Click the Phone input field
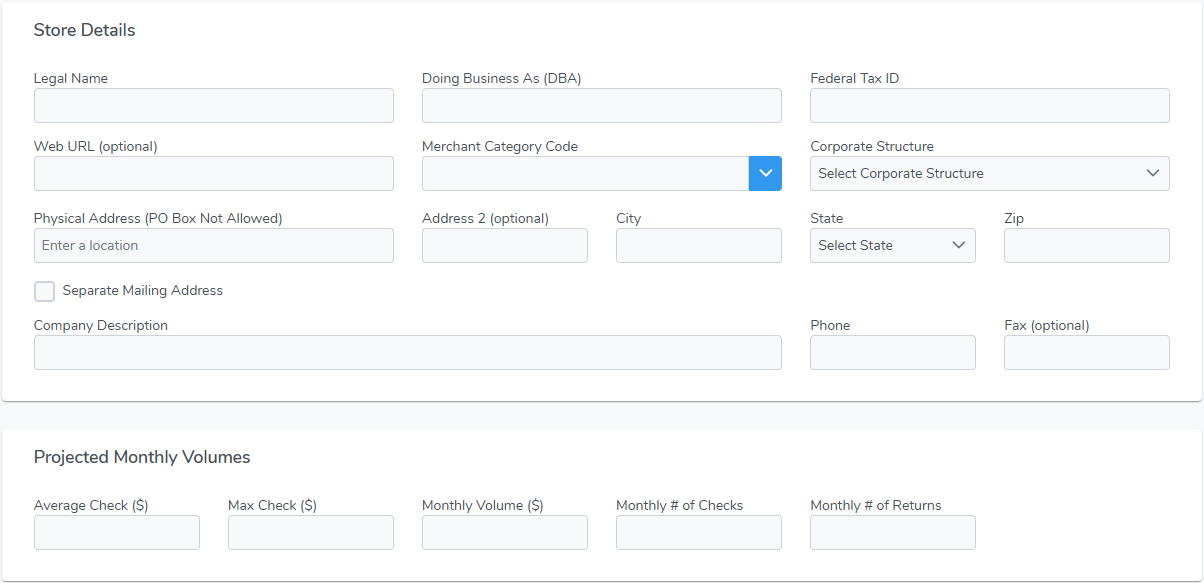1204x583 pixels. (x=893, y=352)
